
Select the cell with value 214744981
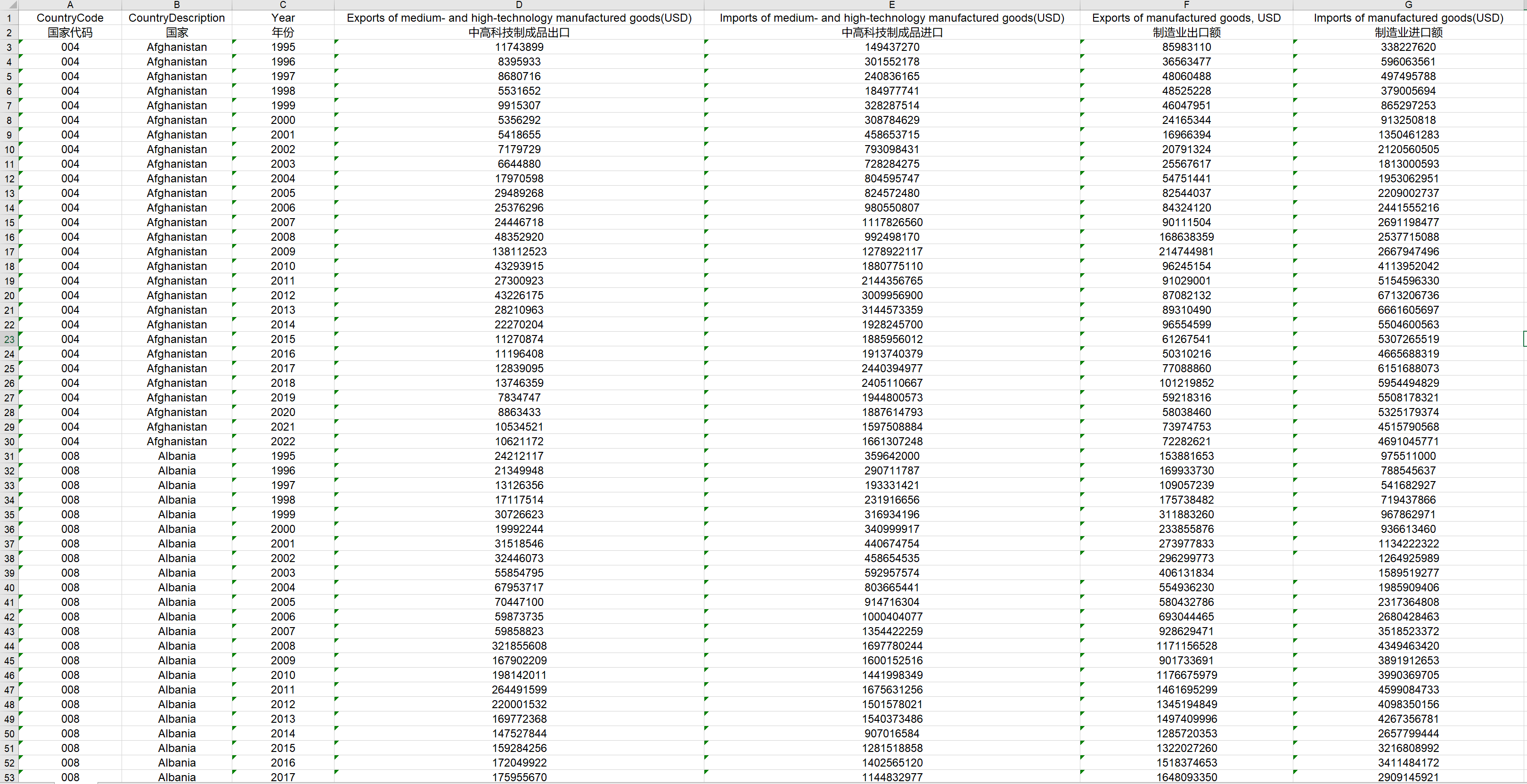pos(1186,251)
